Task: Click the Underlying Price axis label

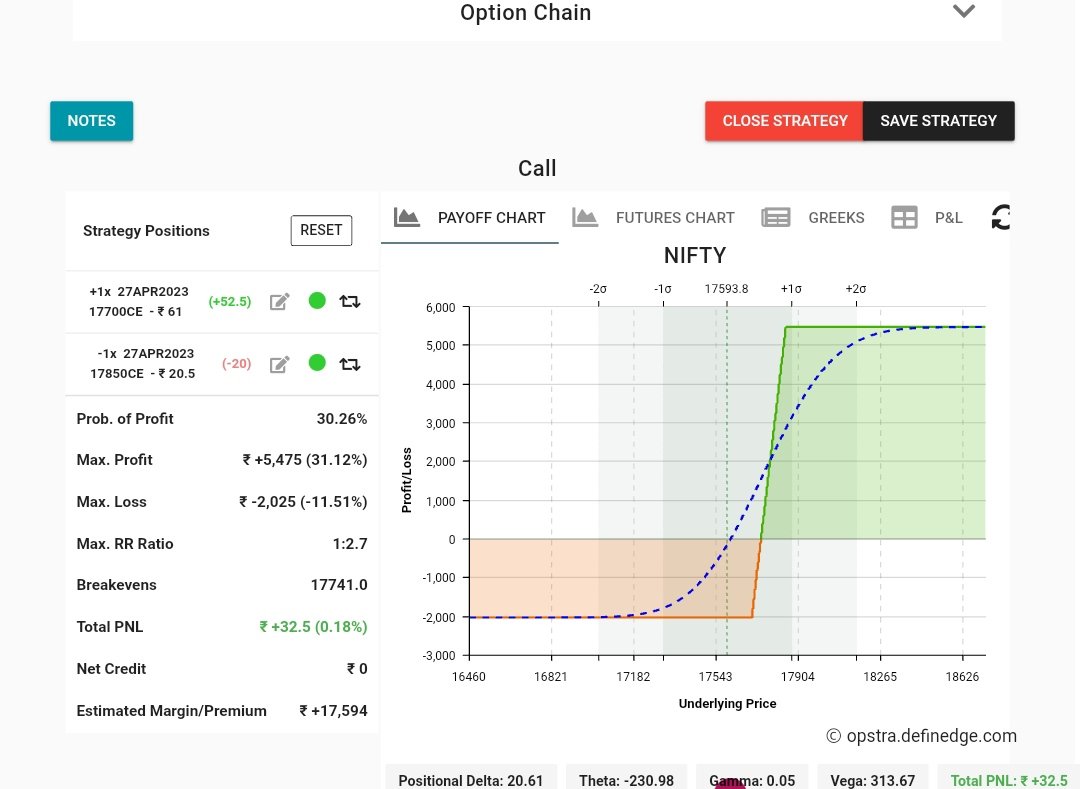Action: (x=727, y=704)
